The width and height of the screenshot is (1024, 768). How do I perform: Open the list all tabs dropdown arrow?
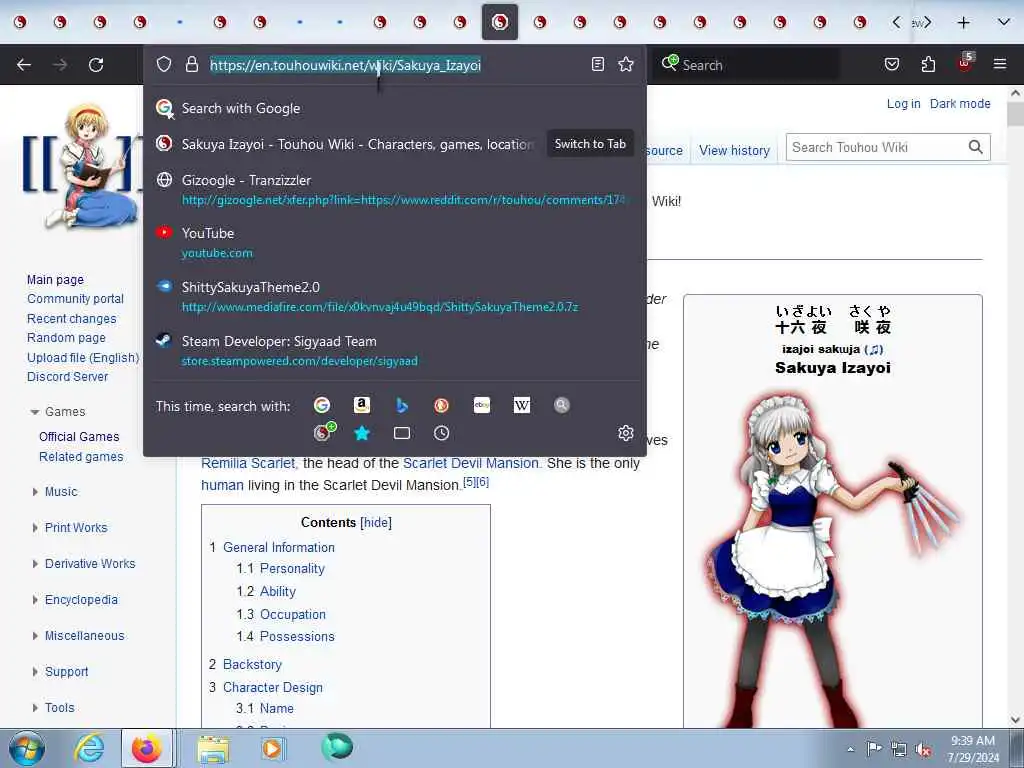pyautogui.click(x=1004, y=22)
